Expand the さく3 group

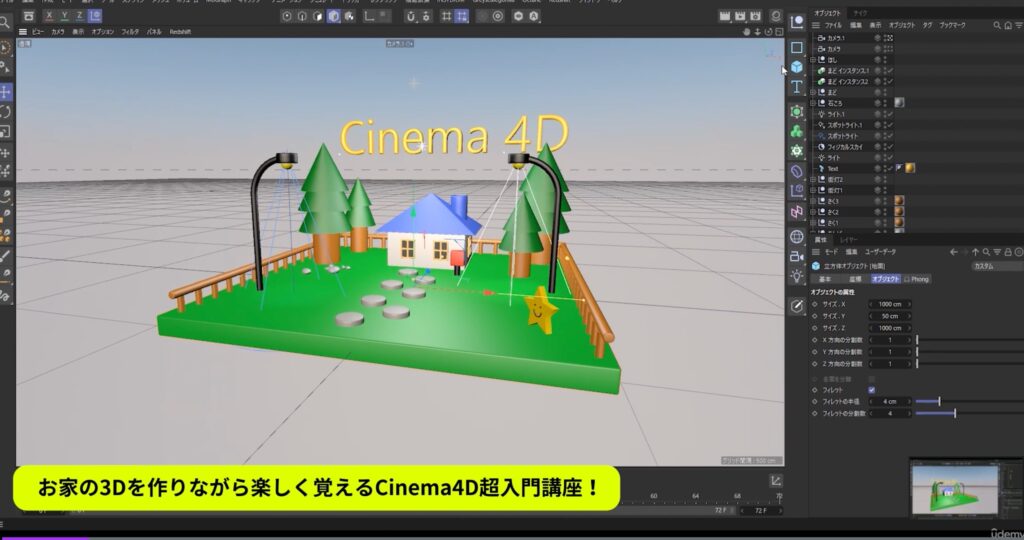pyautogui.click(x=814, y=201)
